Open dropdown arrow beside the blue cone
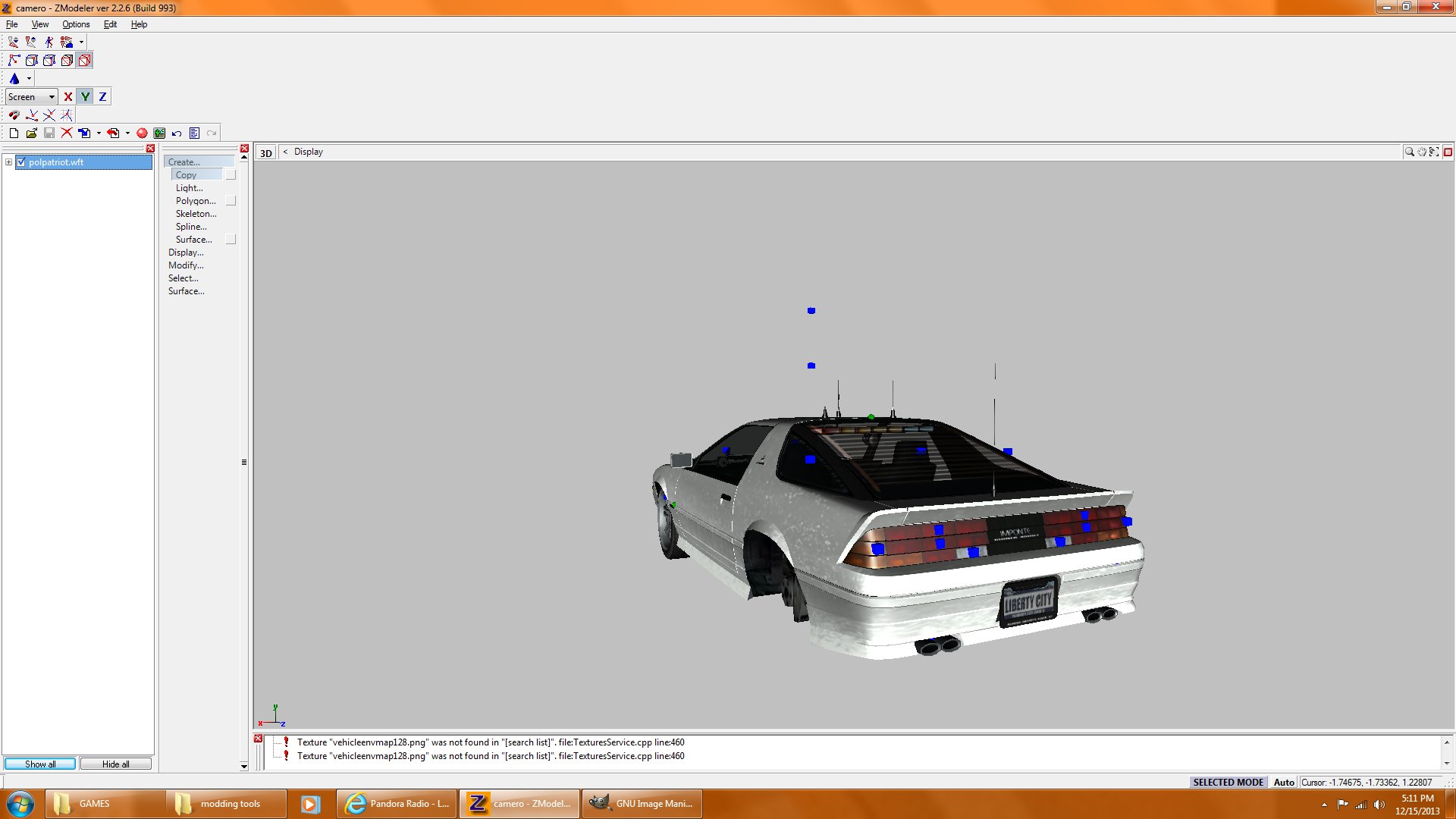 point(29,78)
